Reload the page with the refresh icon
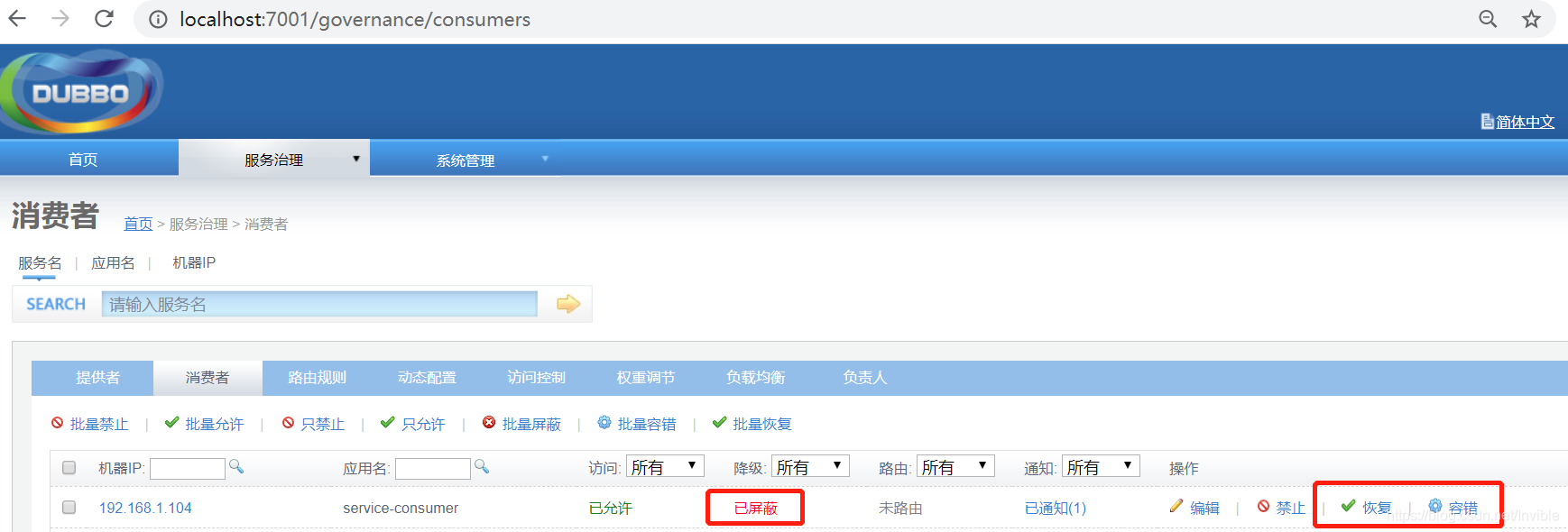This screenshot has width=1568, height=532. pyautogui.click(x=104, y=19)
